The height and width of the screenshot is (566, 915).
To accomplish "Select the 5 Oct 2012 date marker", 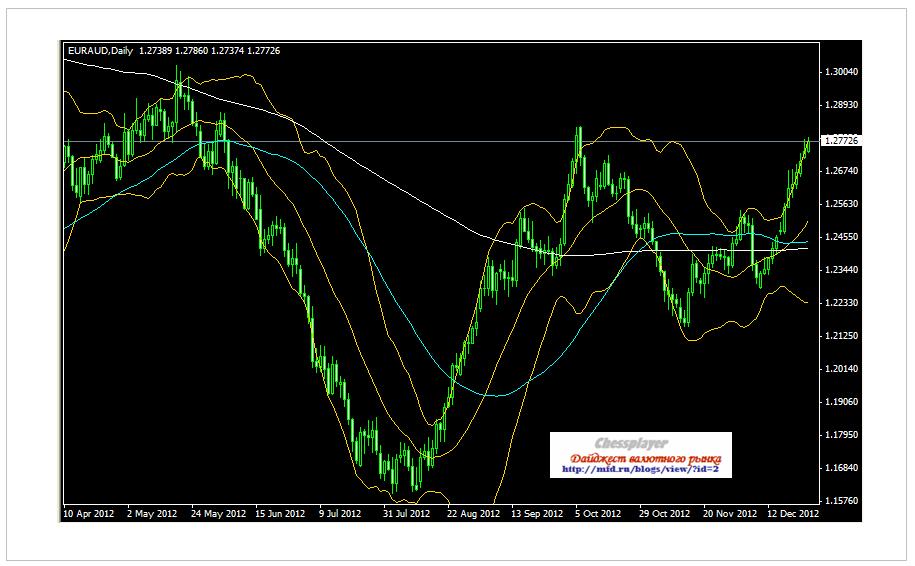I will click(598, 514).
